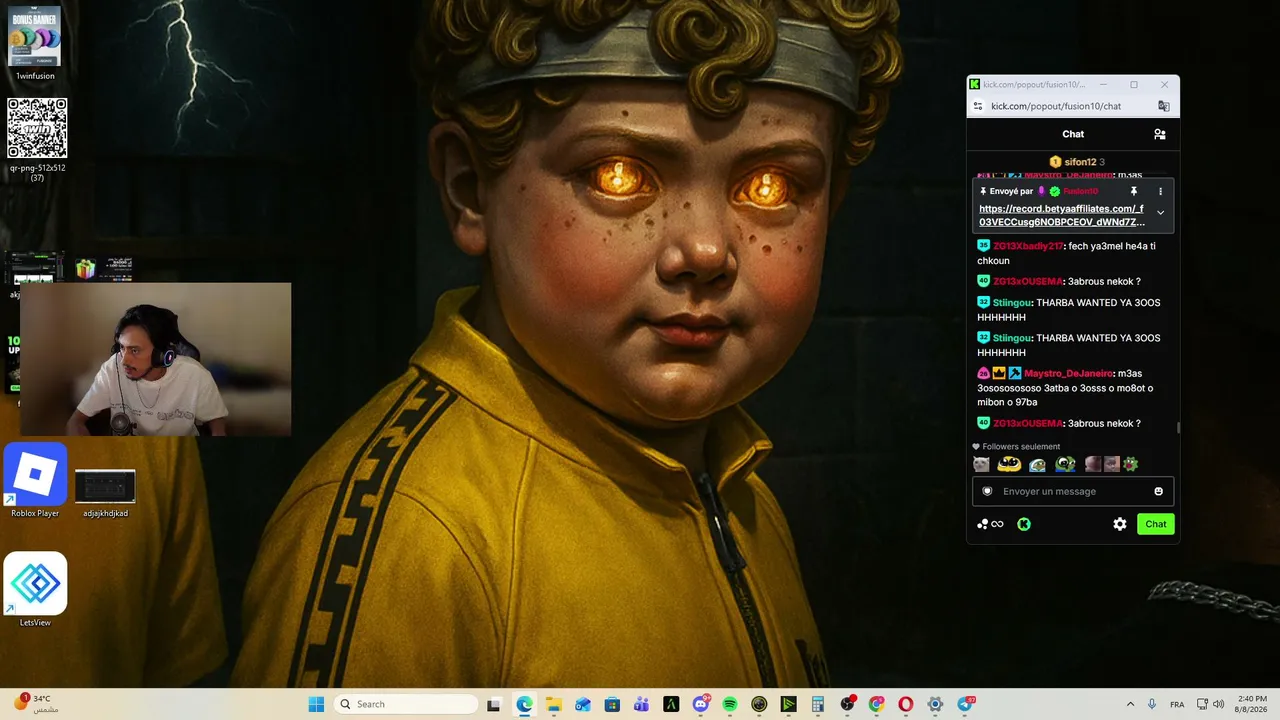The image size is (1280, 720).
Task: Open the emoji picker in the message box
Action: pos(1159,491)
